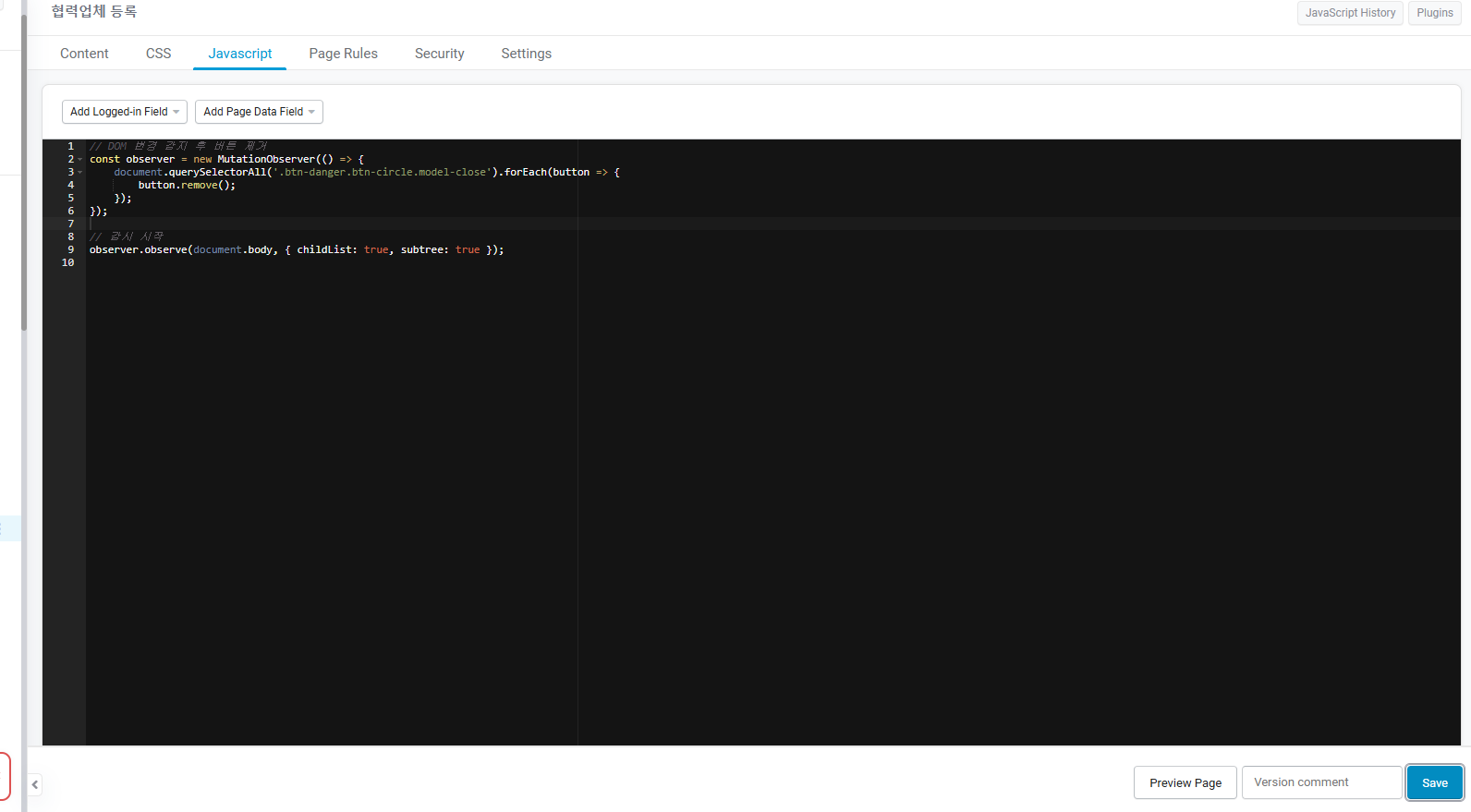Select the Javascript tab
The image size is (1471, 812).
click(240, 54)
